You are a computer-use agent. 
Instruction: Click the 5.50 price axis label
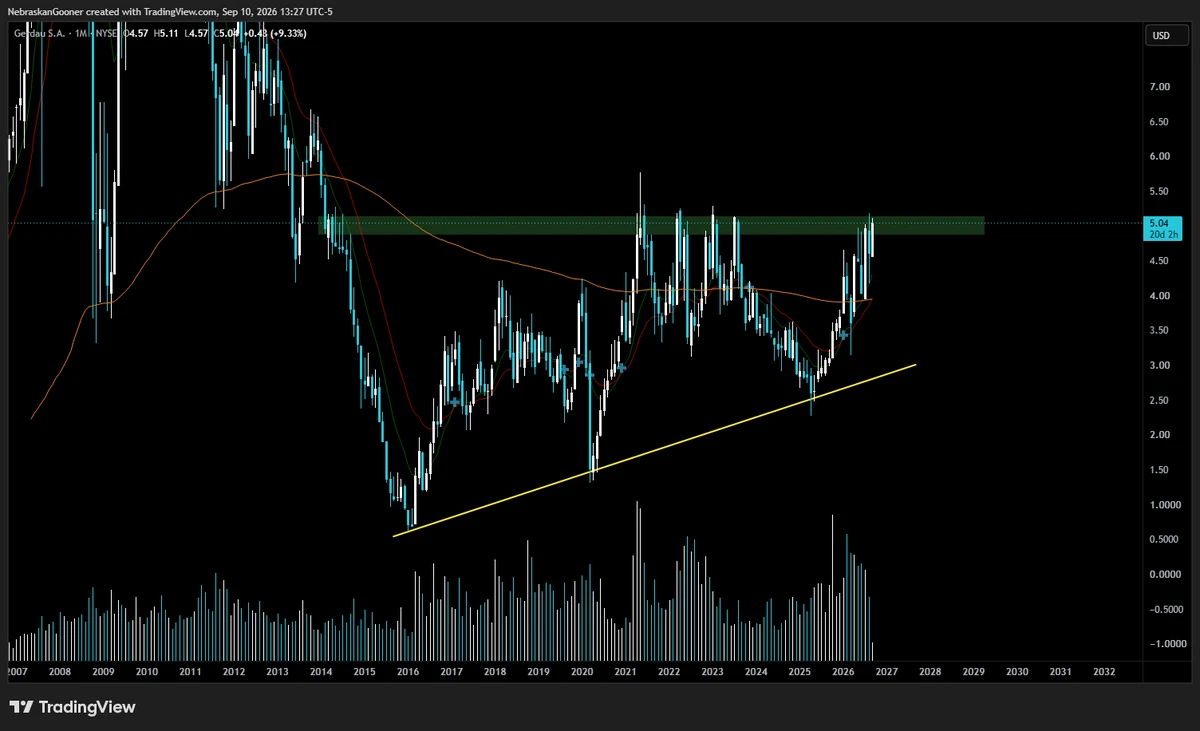pos(1160,191)
